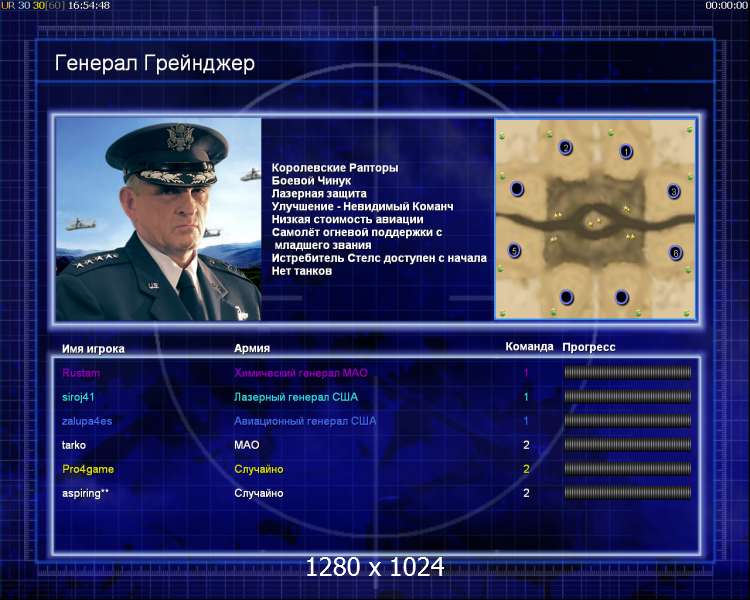The image size is (750, 600).
Task: Click the General Granger portrait image
Action: (158, 219)
